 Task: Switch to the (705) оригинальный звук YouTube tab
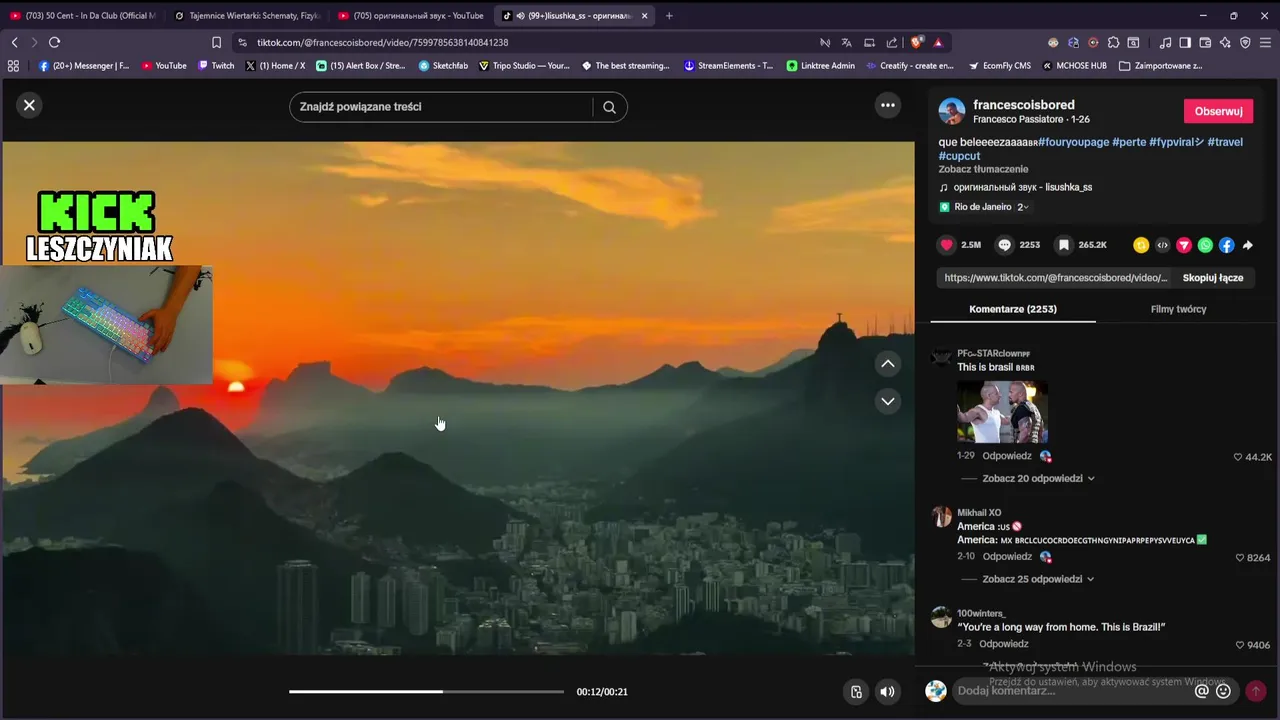click(411, 16)
